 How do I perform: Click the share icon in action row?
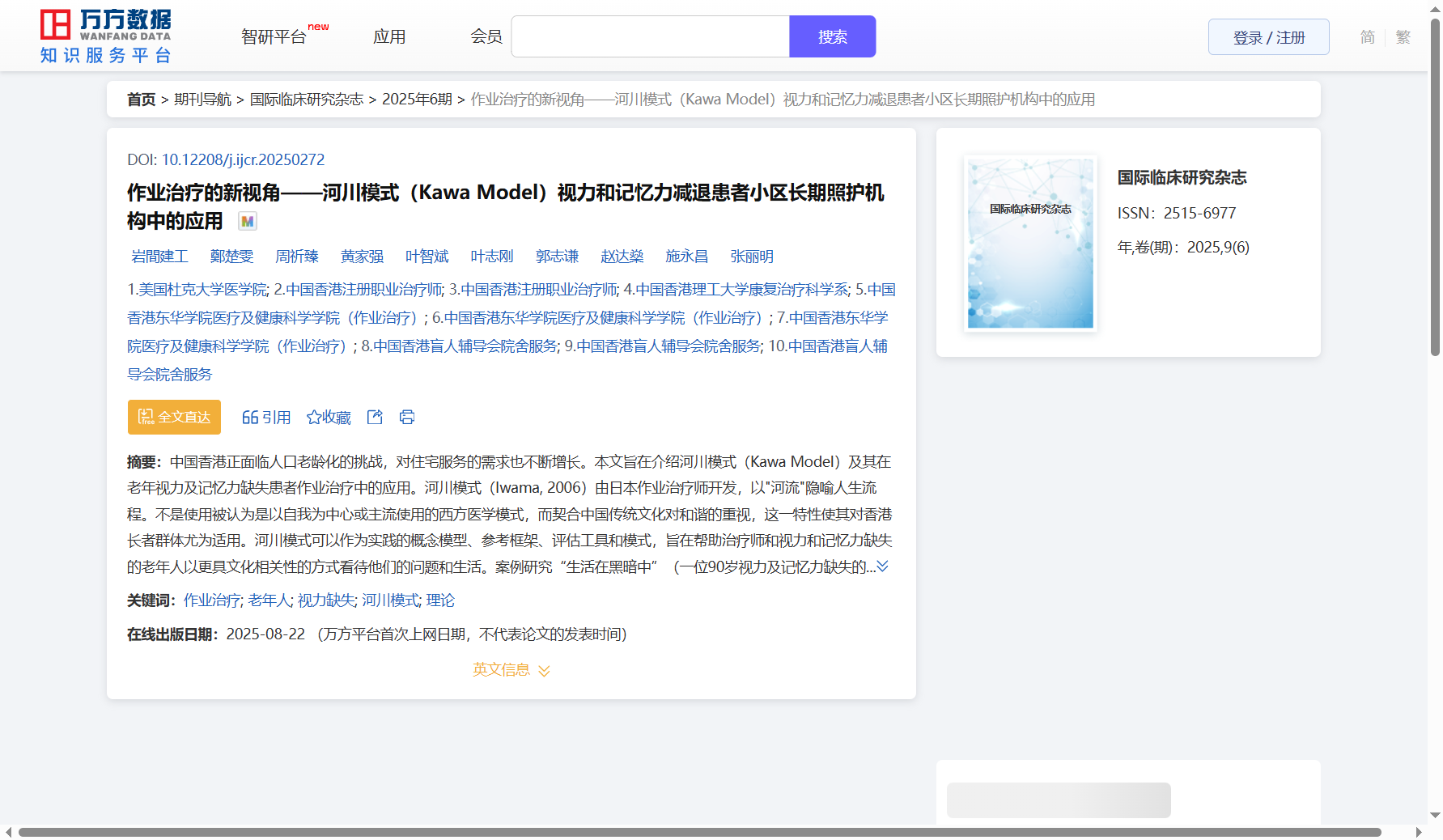[375, 417]
